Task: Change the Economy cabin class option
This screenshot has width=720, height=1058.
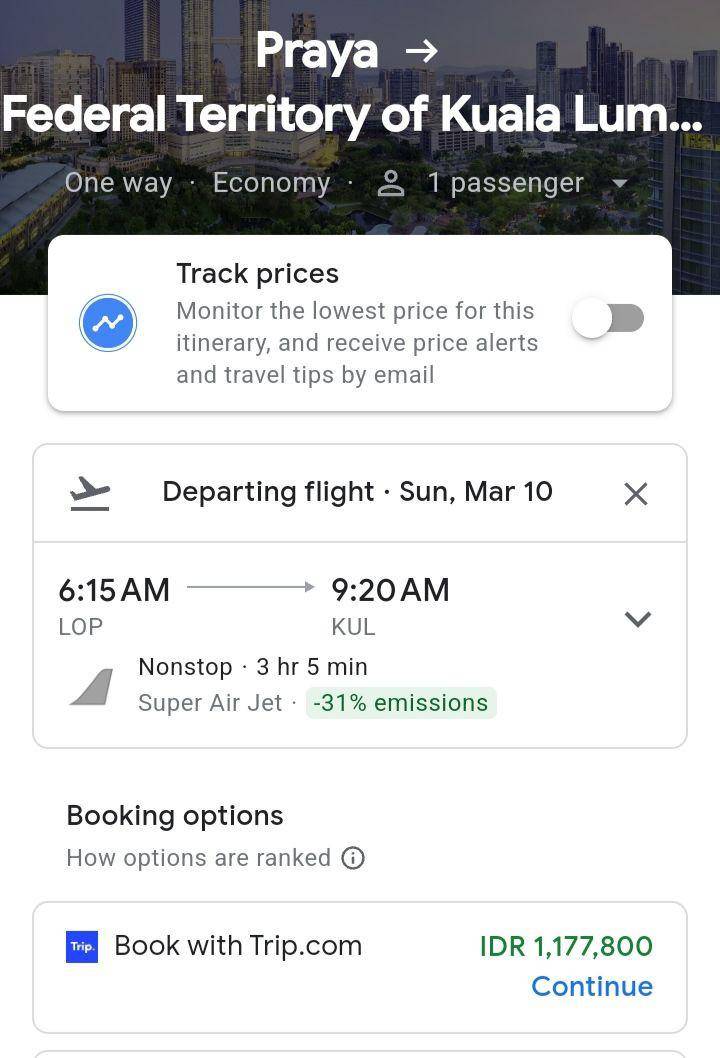Action: (x=271, y=183)
